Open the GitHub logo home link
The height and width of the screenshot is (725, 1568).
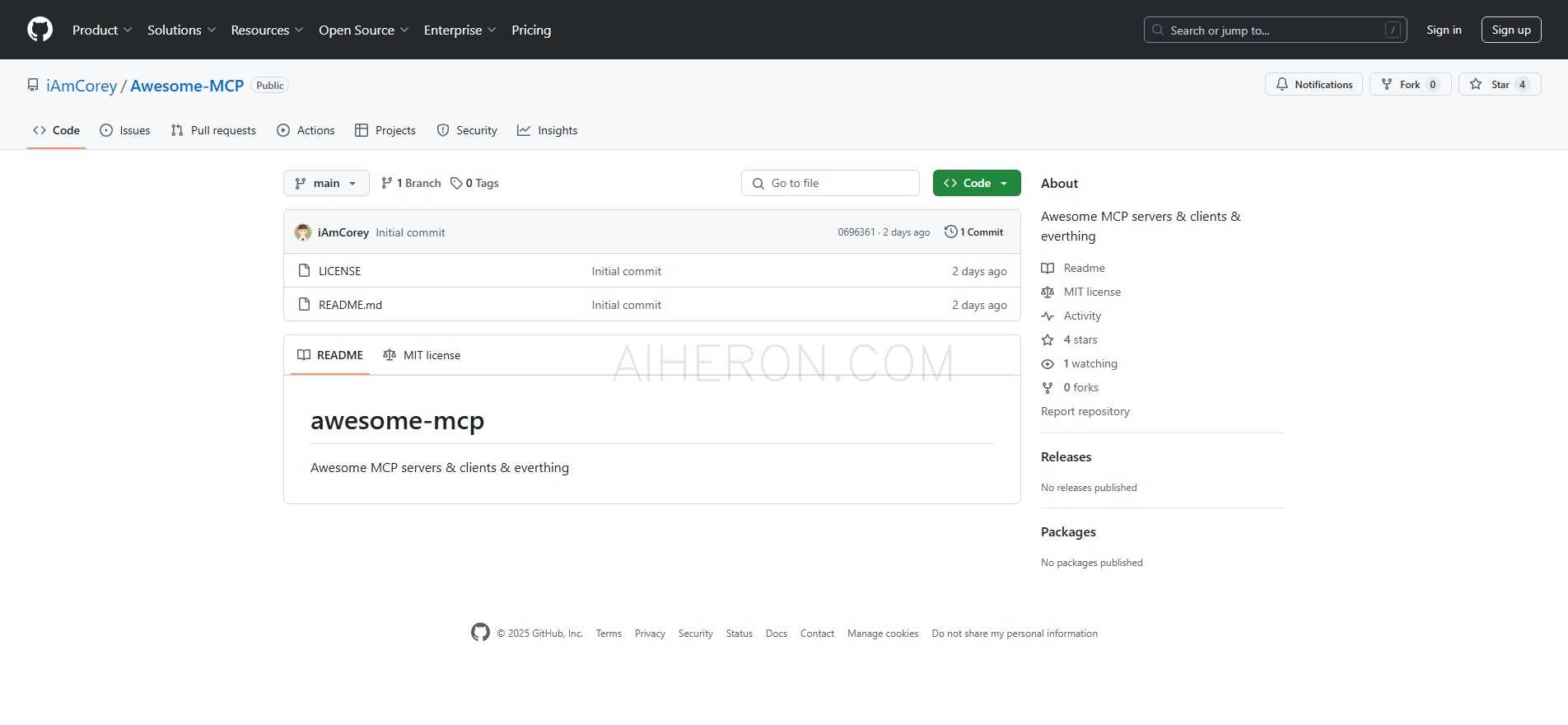tap(40, 30)
